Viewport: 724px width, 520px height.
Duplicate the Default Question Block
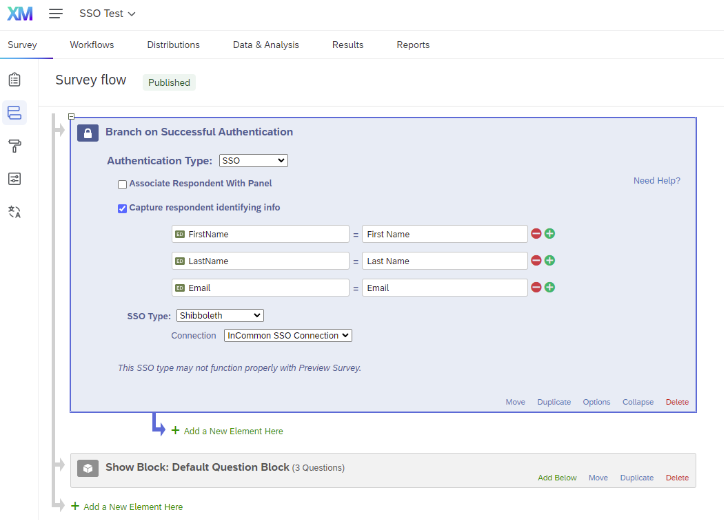pyautogui.click(x=637, y=478)
